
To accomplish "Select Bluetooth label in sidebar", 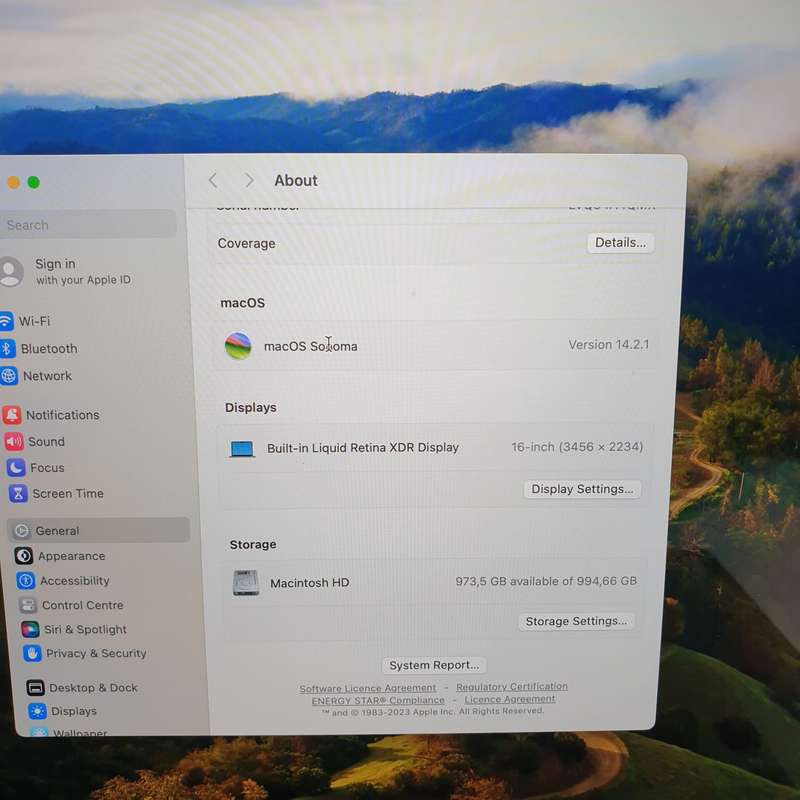I will click(49, 348).
